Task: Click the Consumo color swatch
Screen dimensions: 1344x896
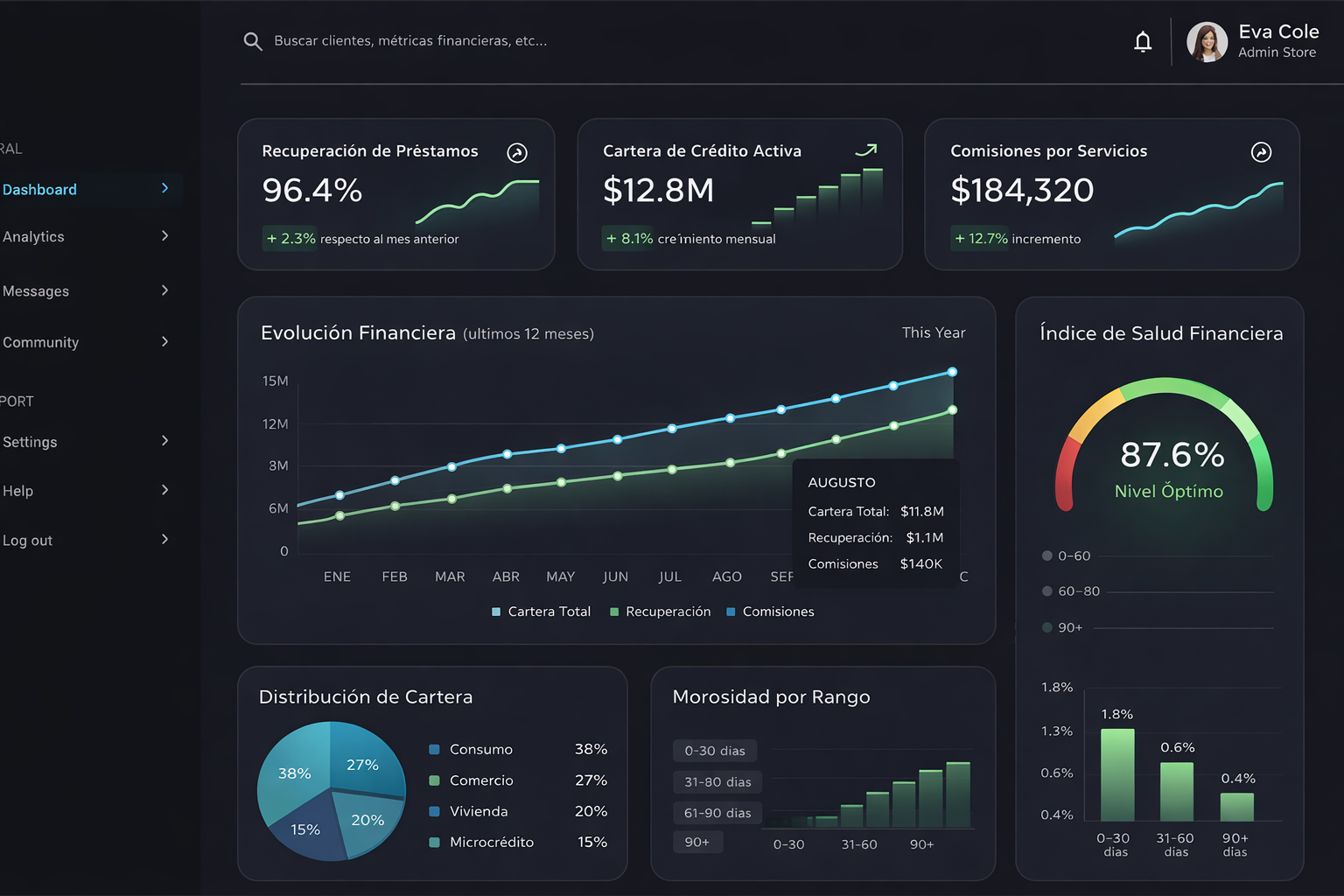Action: pyautogui.click(x=434, y=750)
